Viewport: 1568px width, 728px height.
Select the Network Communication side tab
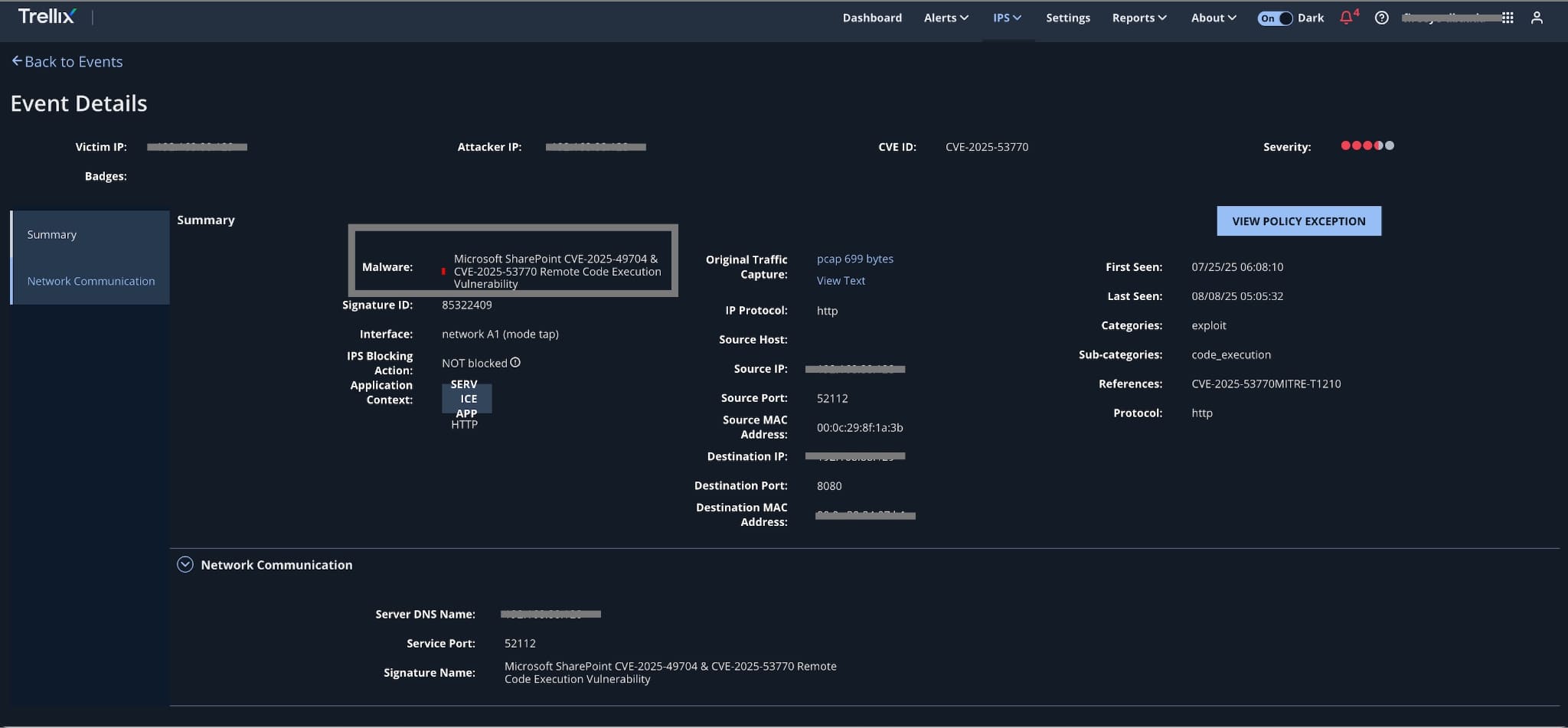[x=90, y=281]
